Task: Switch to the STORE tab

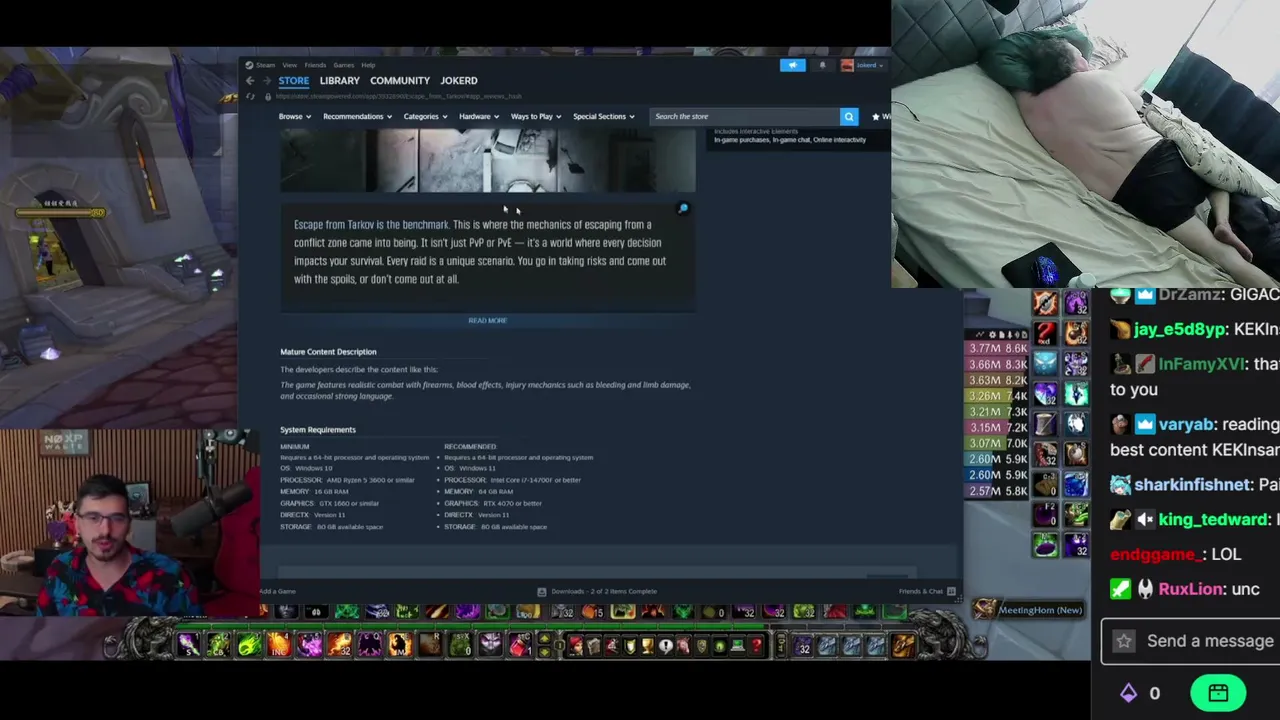Action: pos(294,80)
